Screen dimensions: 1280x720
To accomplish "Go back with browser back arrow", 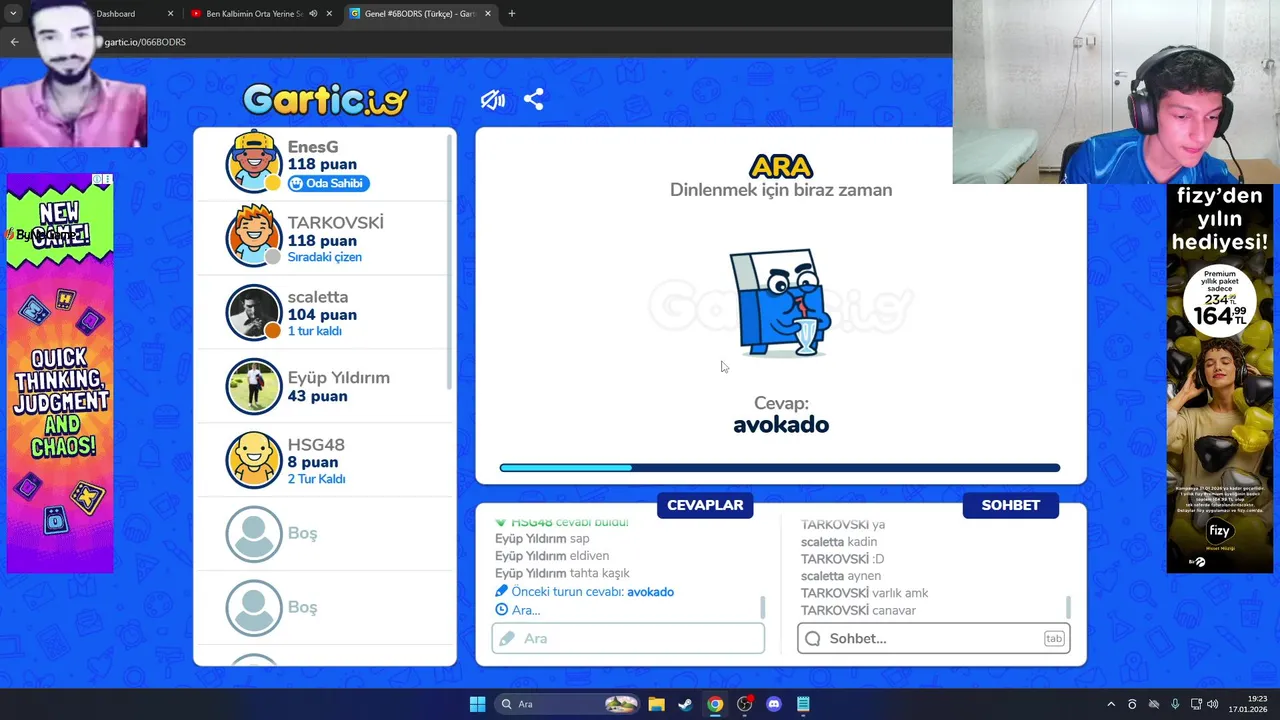I will point(14,42).
